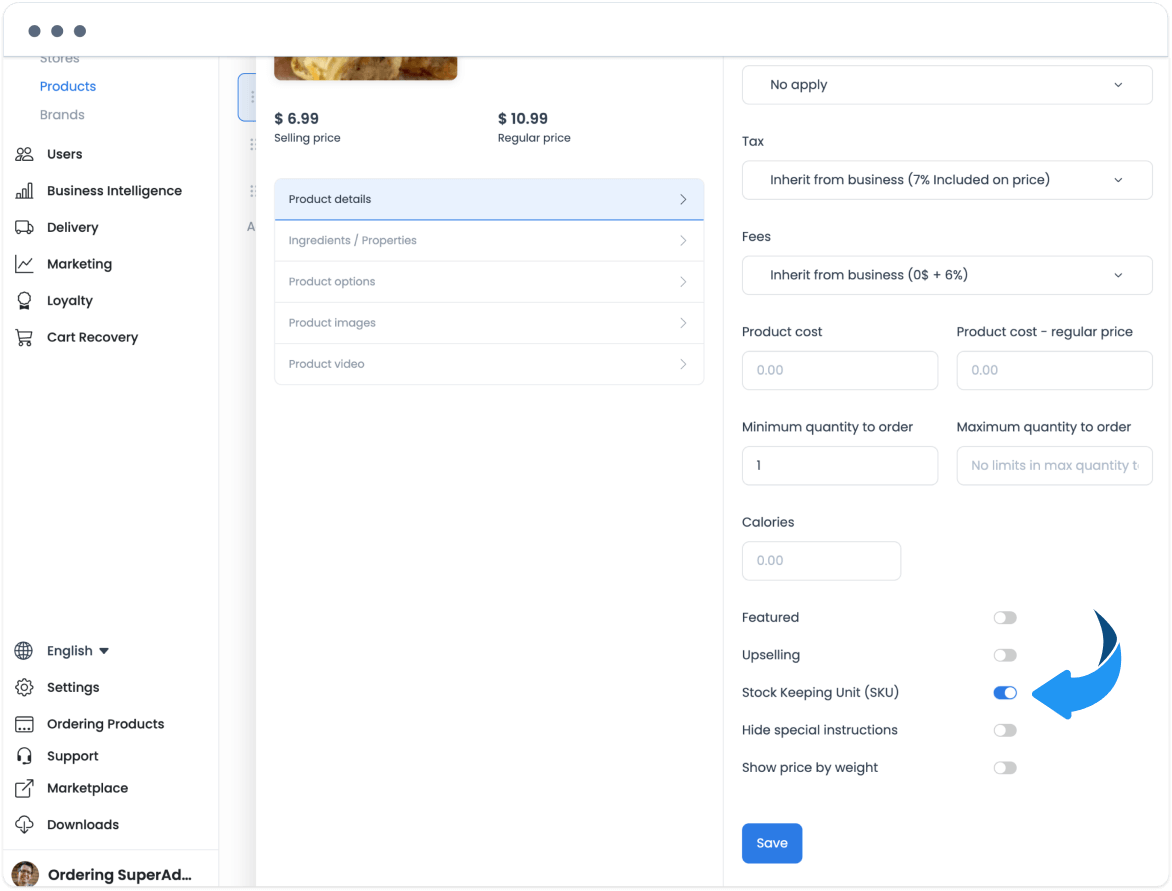Click the Maximum quantity to order field
The height and width of the screenshot is (891, 1172).
pyautogui.click(x=1054, y=465)
